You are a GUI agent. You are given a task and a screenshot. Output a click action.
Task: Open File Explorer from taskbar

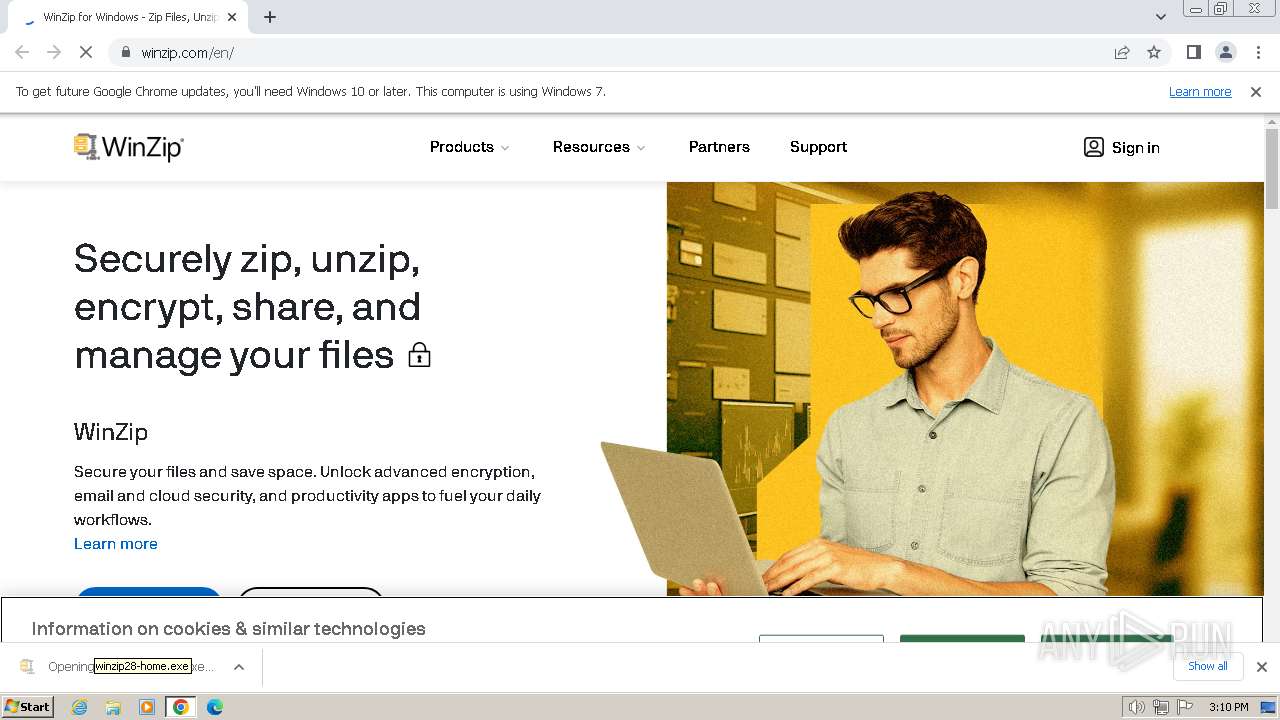pyautogui.click(x=113, y=707)
